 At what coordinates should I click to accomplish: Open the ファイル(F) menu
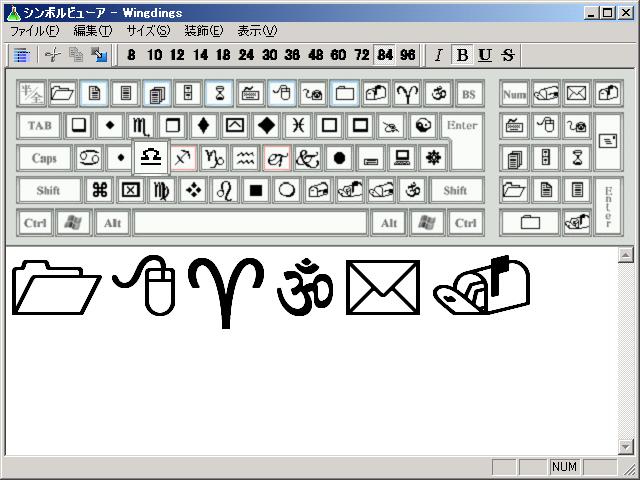[x=34, y=31]
